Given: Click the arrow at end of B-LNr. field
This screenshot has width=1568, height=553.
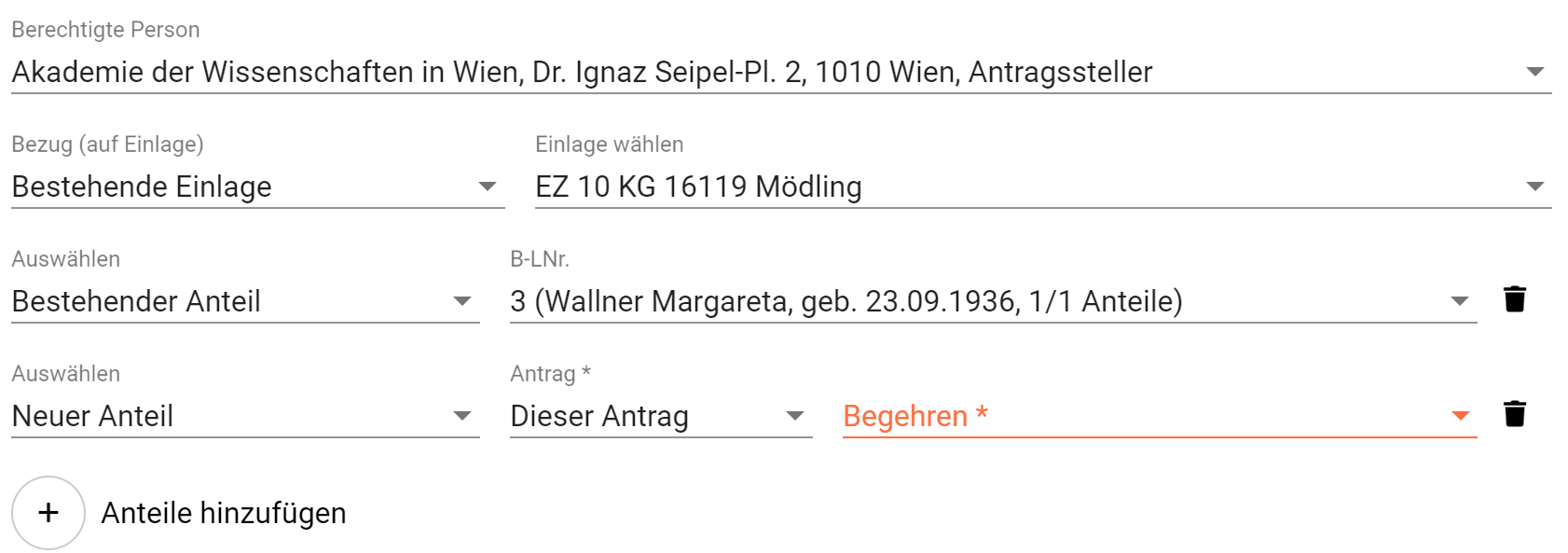Looking at the screenshot, I should click(x=1461, y=301).
